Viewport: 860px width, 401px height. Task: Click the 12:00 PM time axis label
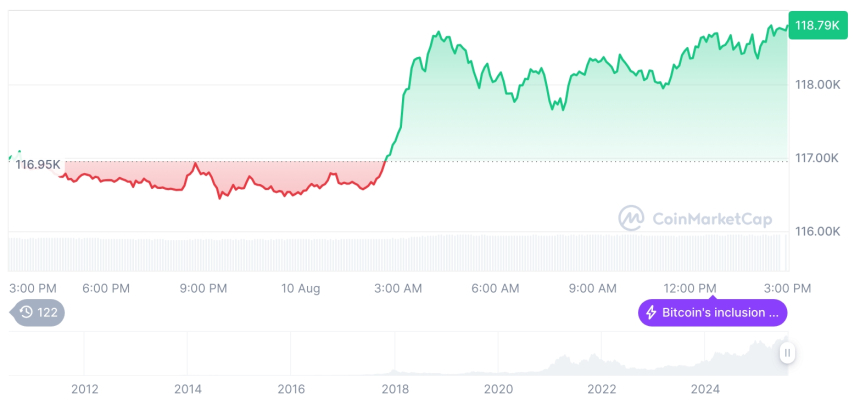[691, 288]
